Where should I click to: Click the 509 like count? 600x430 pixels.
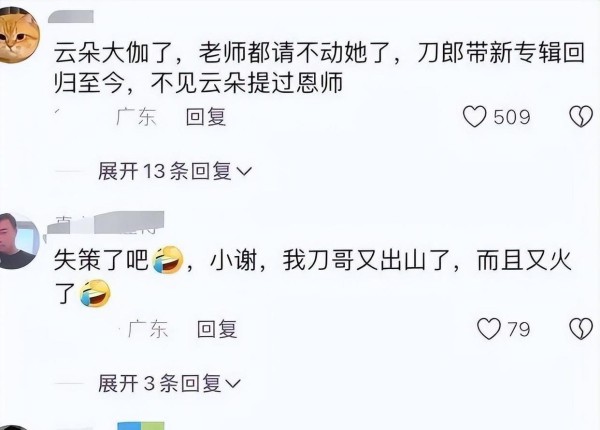click(512, 117)
